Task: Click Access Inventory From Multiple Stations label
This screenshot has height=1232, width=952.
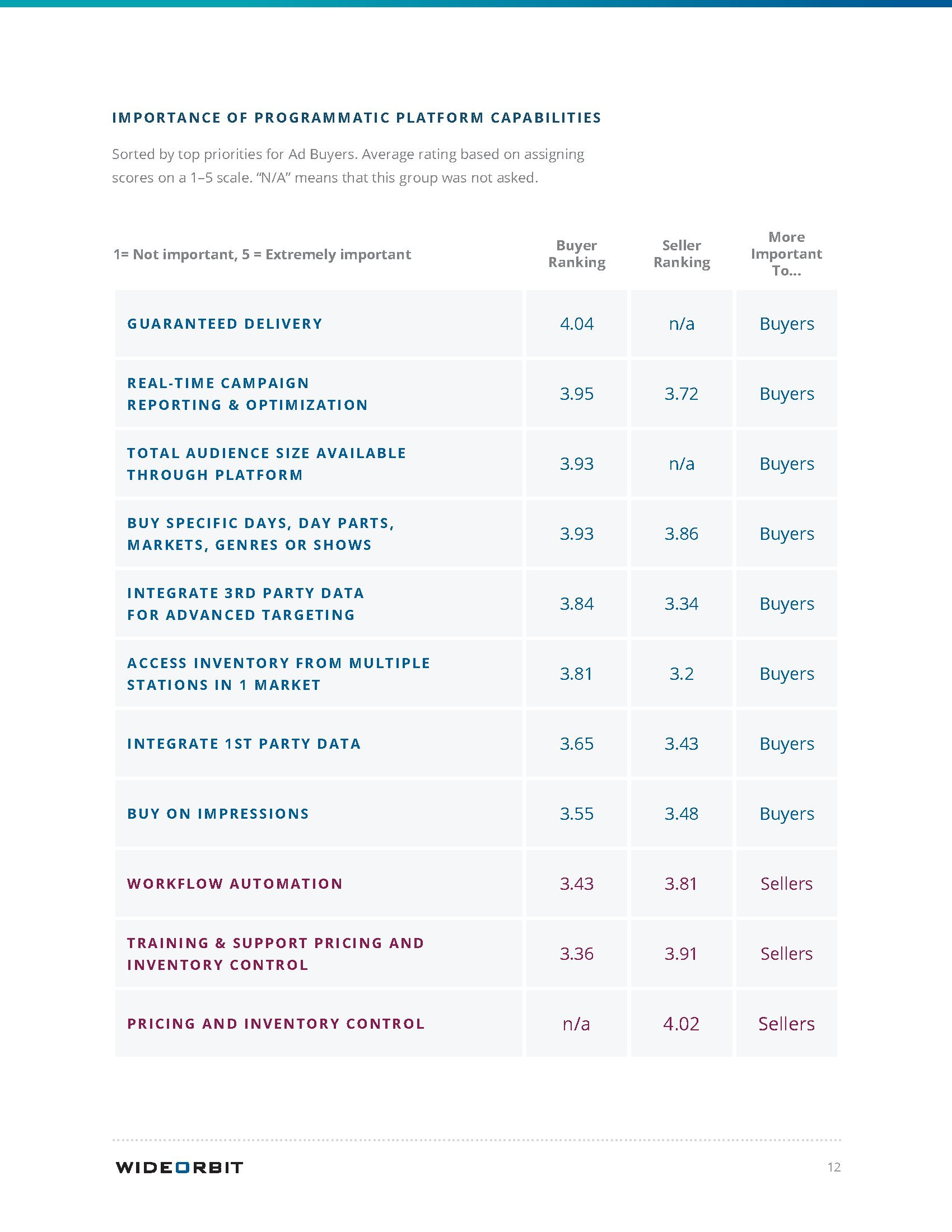Action: pyautogui.click(x=279, y=674)
